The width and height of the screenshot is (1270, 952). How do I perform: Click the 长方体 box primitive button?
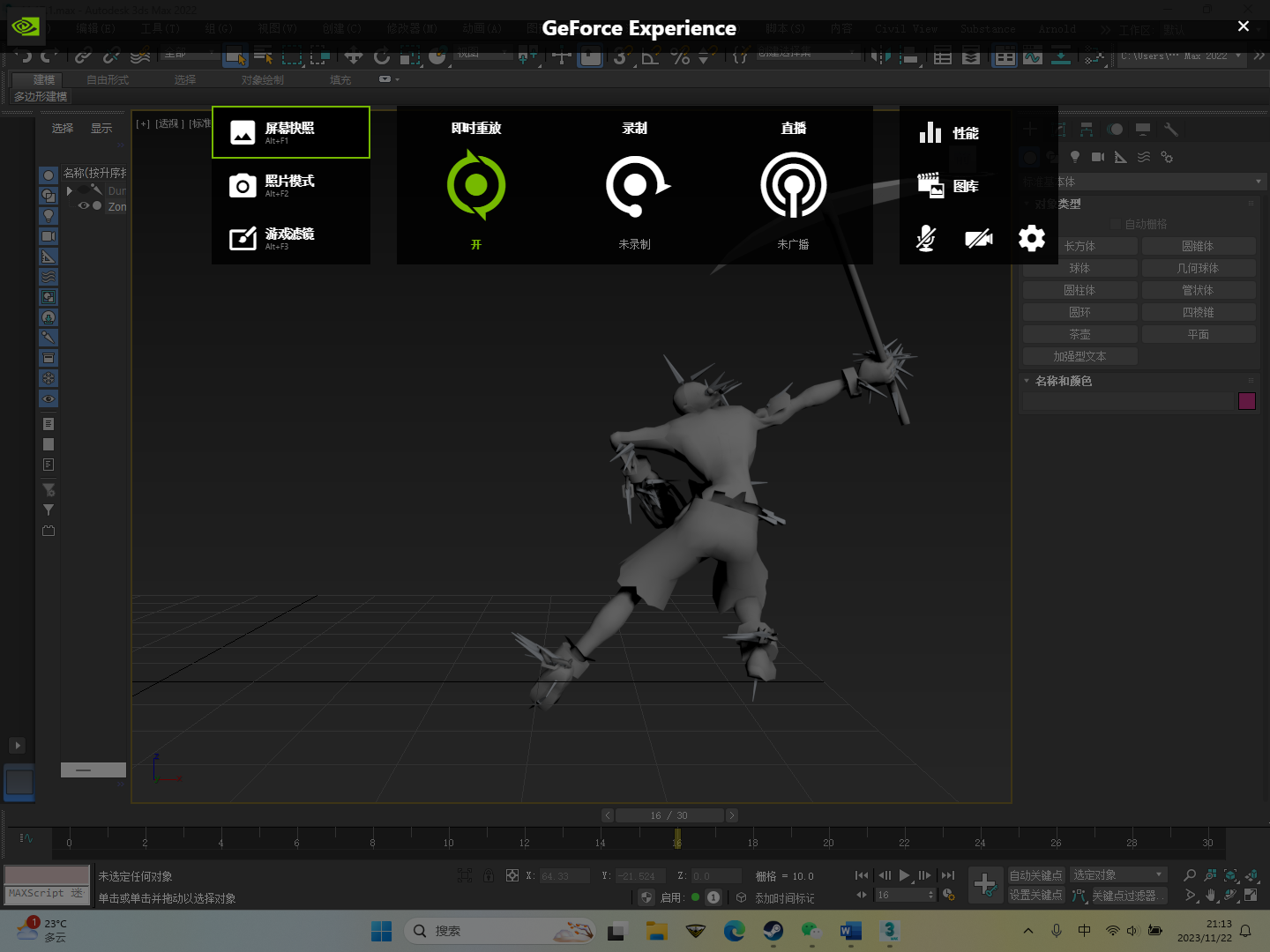[x=1079, y=246]
